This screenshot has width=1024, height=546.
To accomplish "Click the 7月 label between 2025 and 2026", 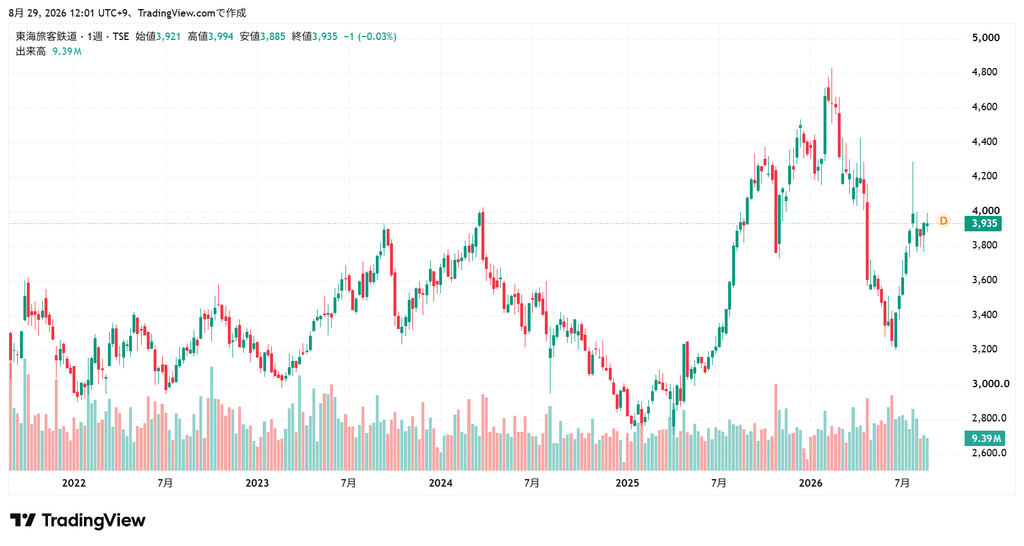I will click(718, 483).
